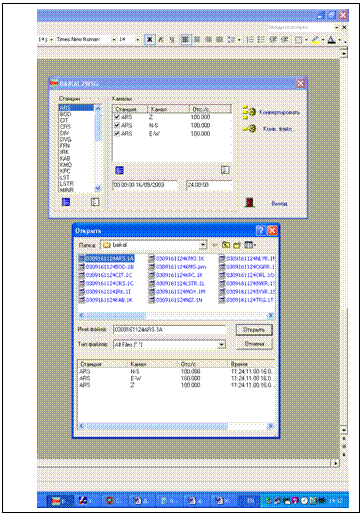
Task: Apply numbered list in Word toolbar
Action: [250, 40]
